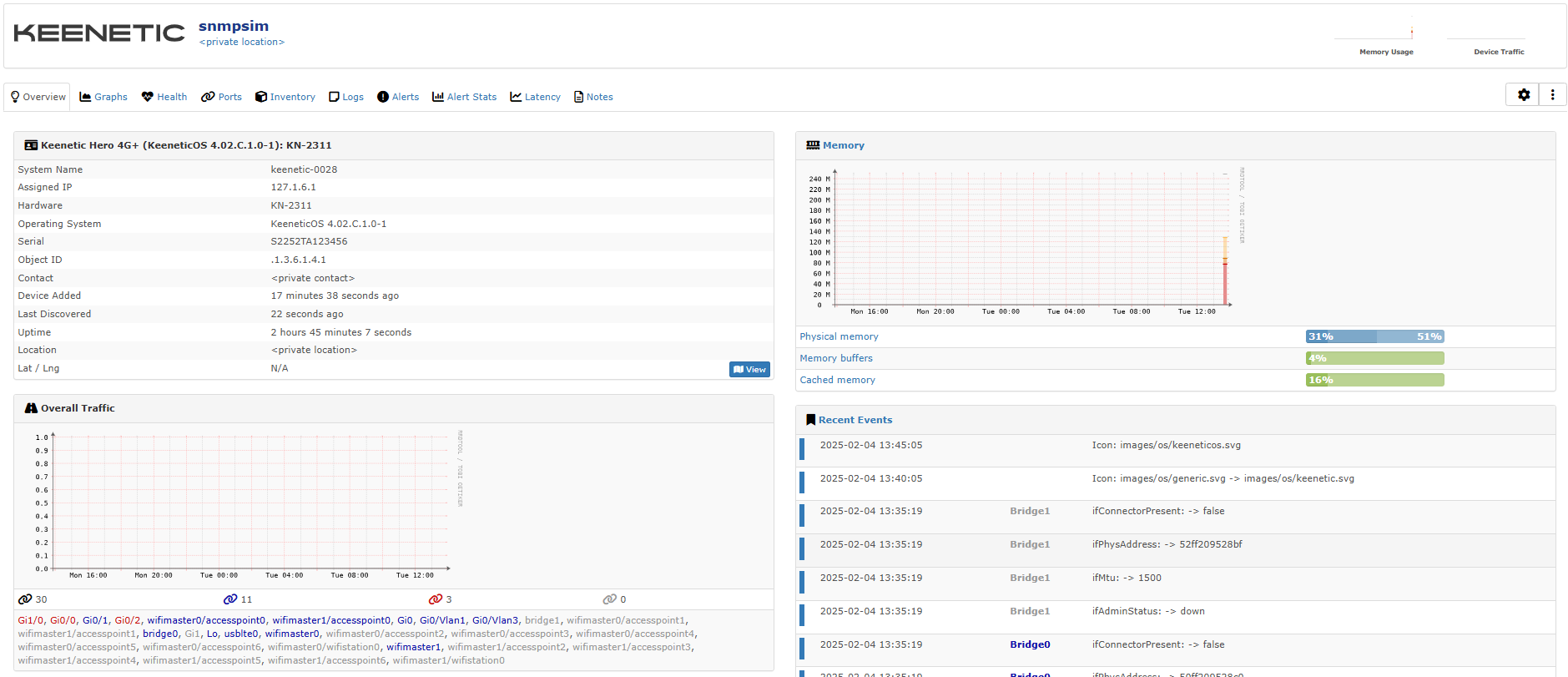Image resolution: width=1568 pixels, height=677 pixels.
Task: Select the system name keenetic-0028
Action: 304,169
